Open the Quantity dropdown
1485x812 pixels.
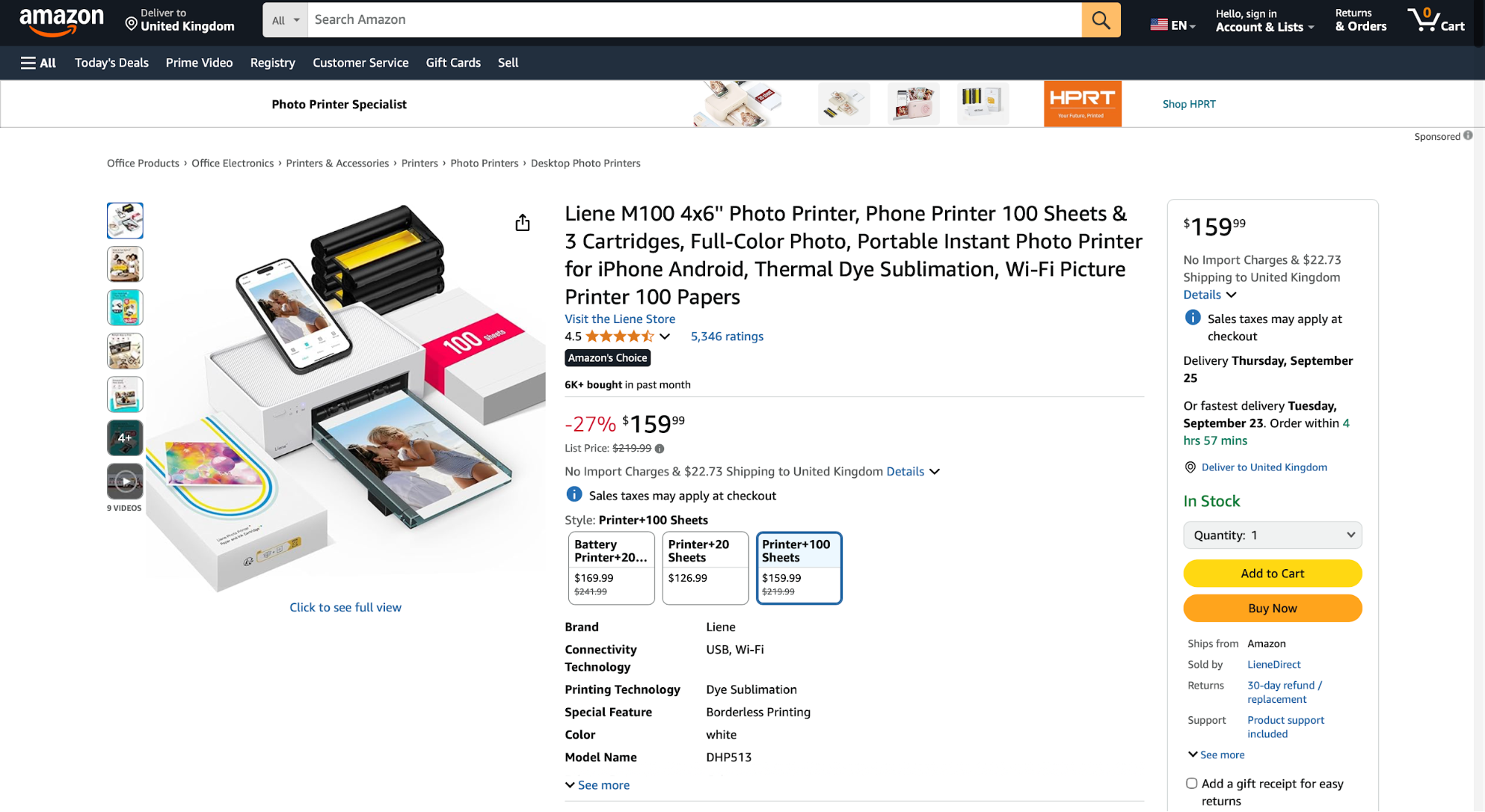(x=1272, y=535)
